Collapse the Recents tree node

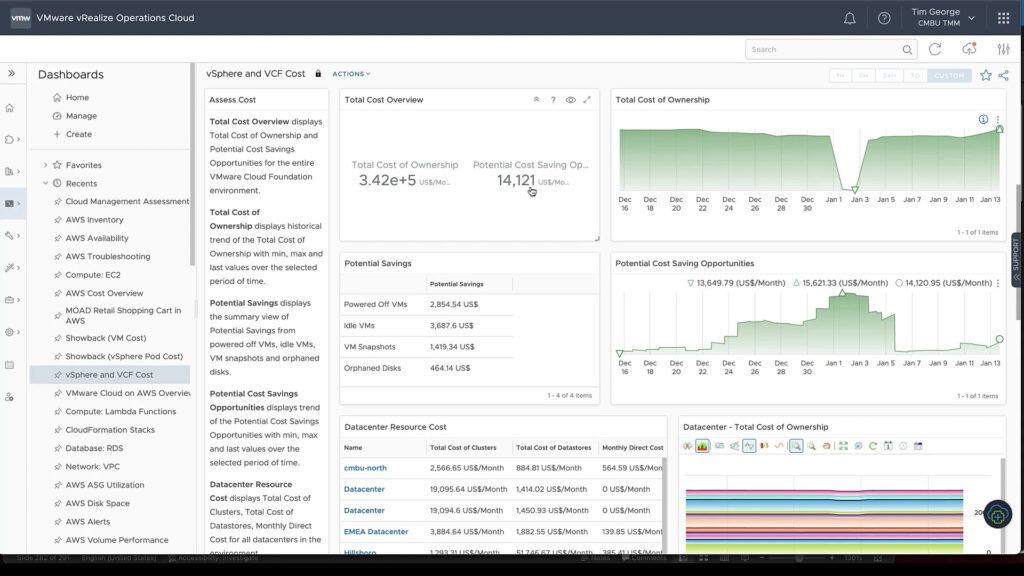pyautogui.click(x=45, y=184)
